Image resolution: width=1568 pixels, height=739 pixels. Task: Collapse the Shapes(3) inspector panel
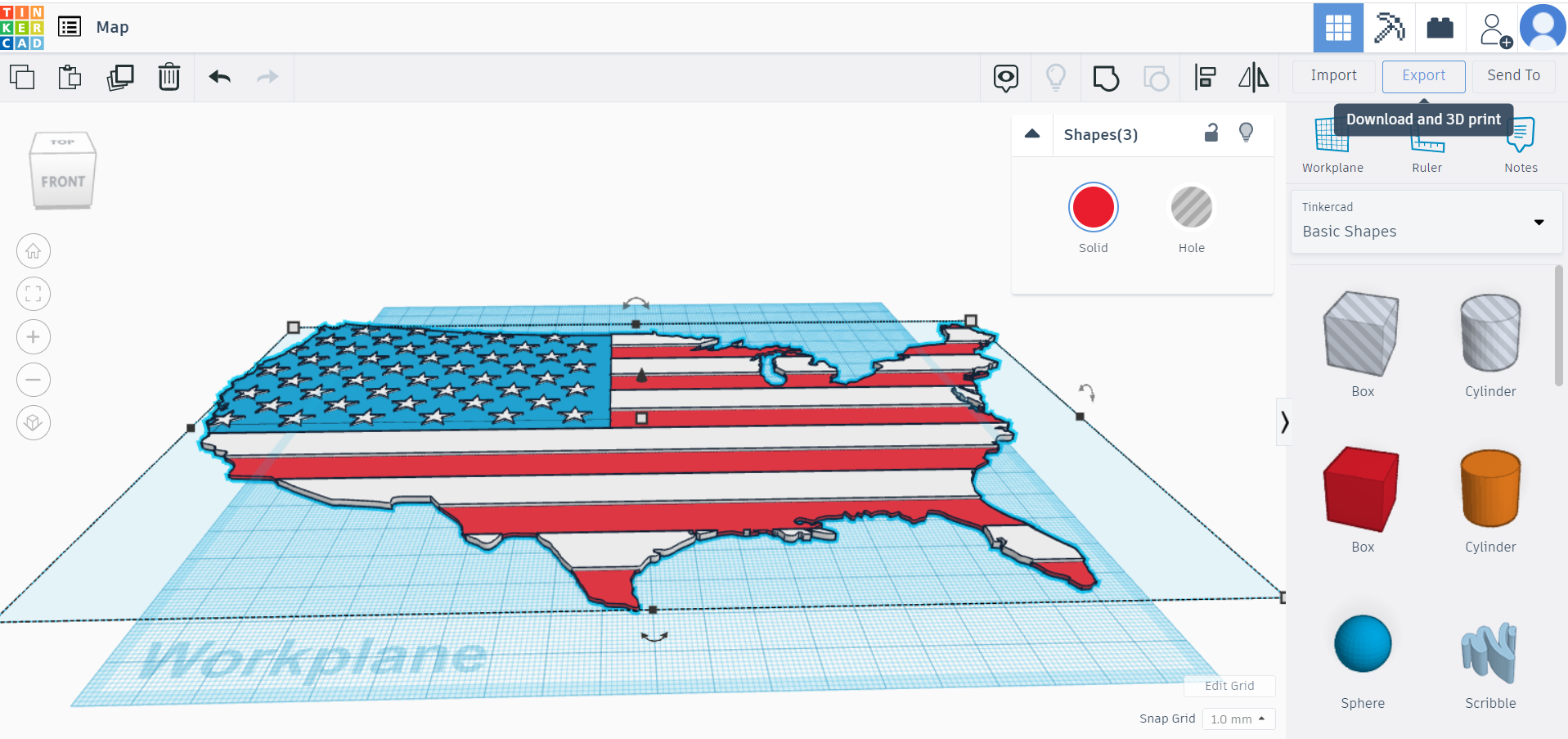pyautogui.click(x=1032, y=134)
